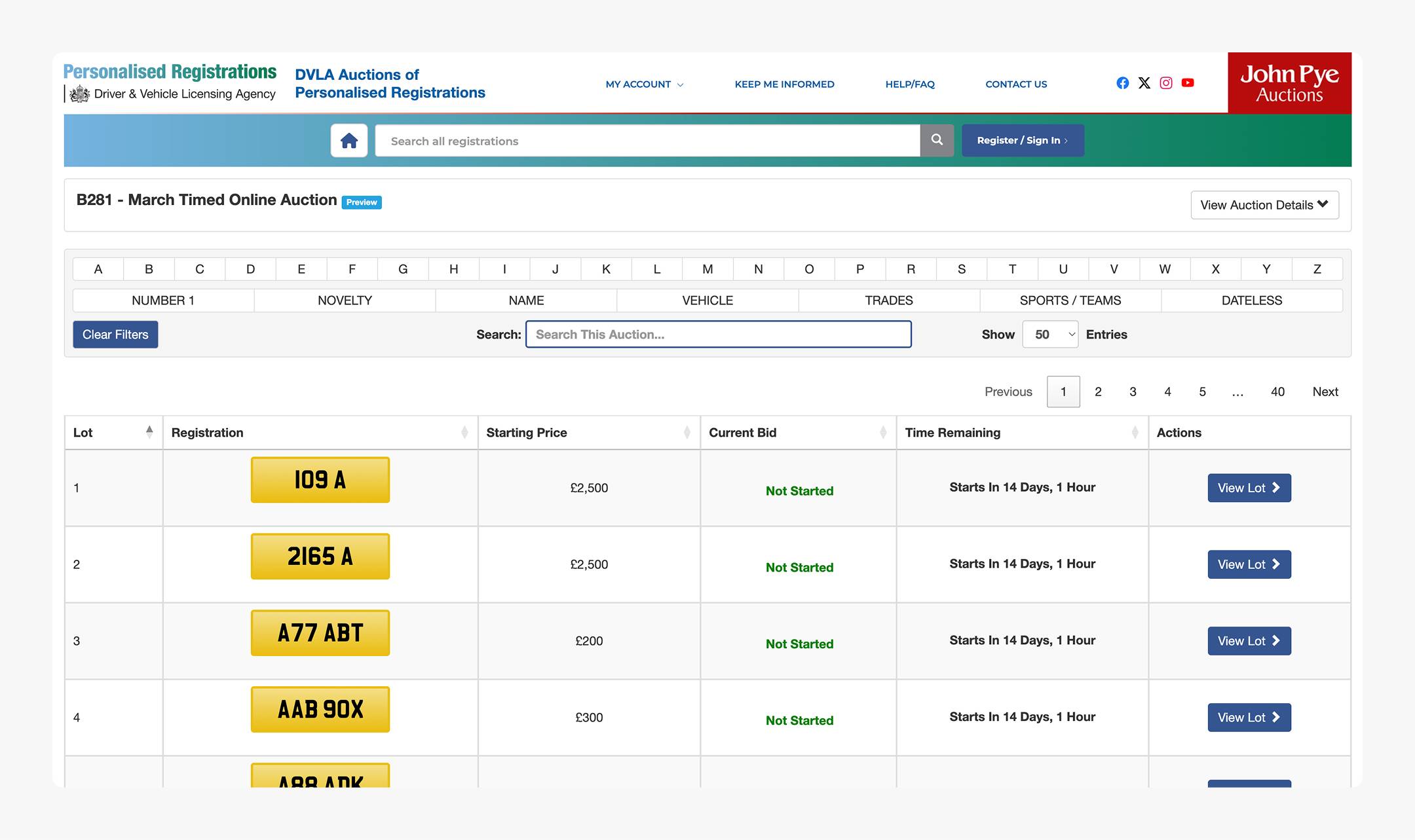Open the X (Twitter) social icon

[x=1144, y=83]
